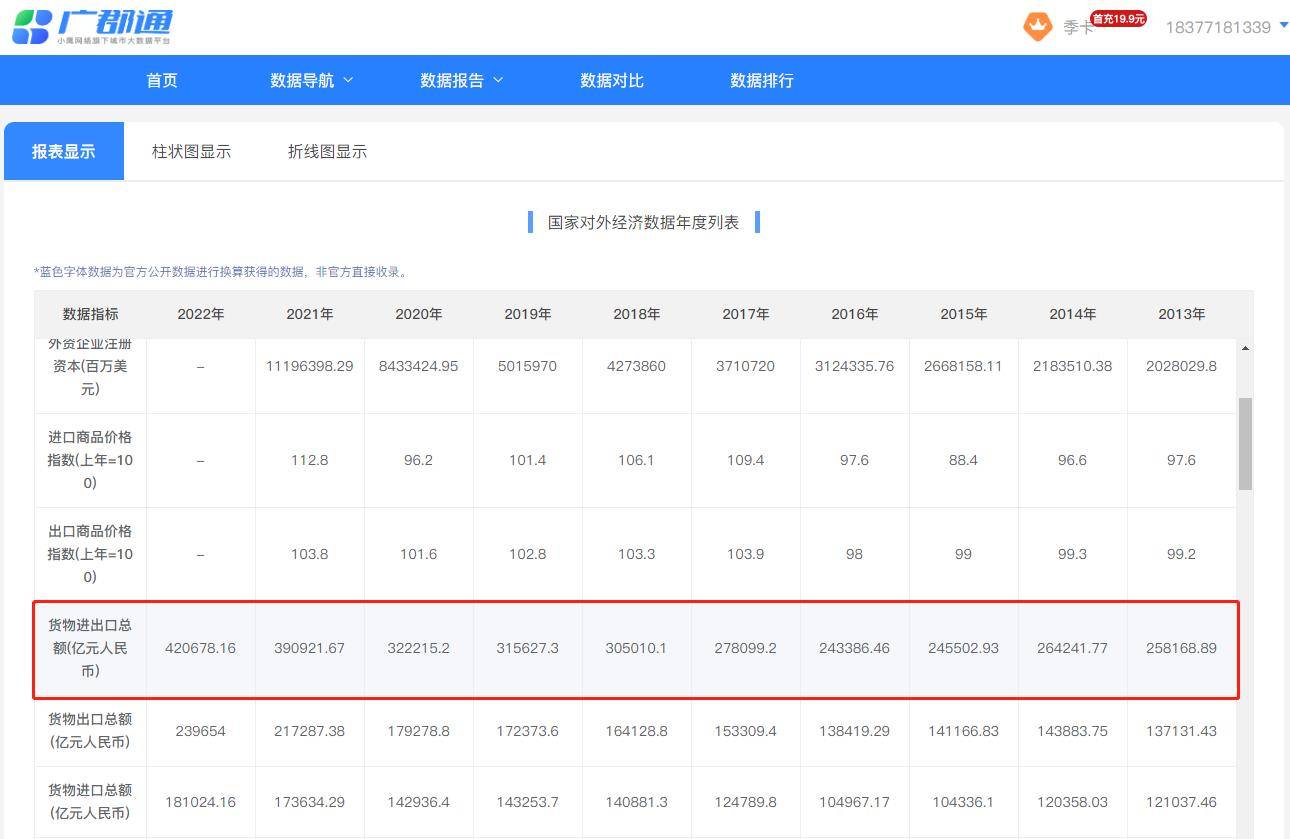Open the account dropdown beside 18377181339
Screen dimensions: 1290x839
pos(1283,27)
